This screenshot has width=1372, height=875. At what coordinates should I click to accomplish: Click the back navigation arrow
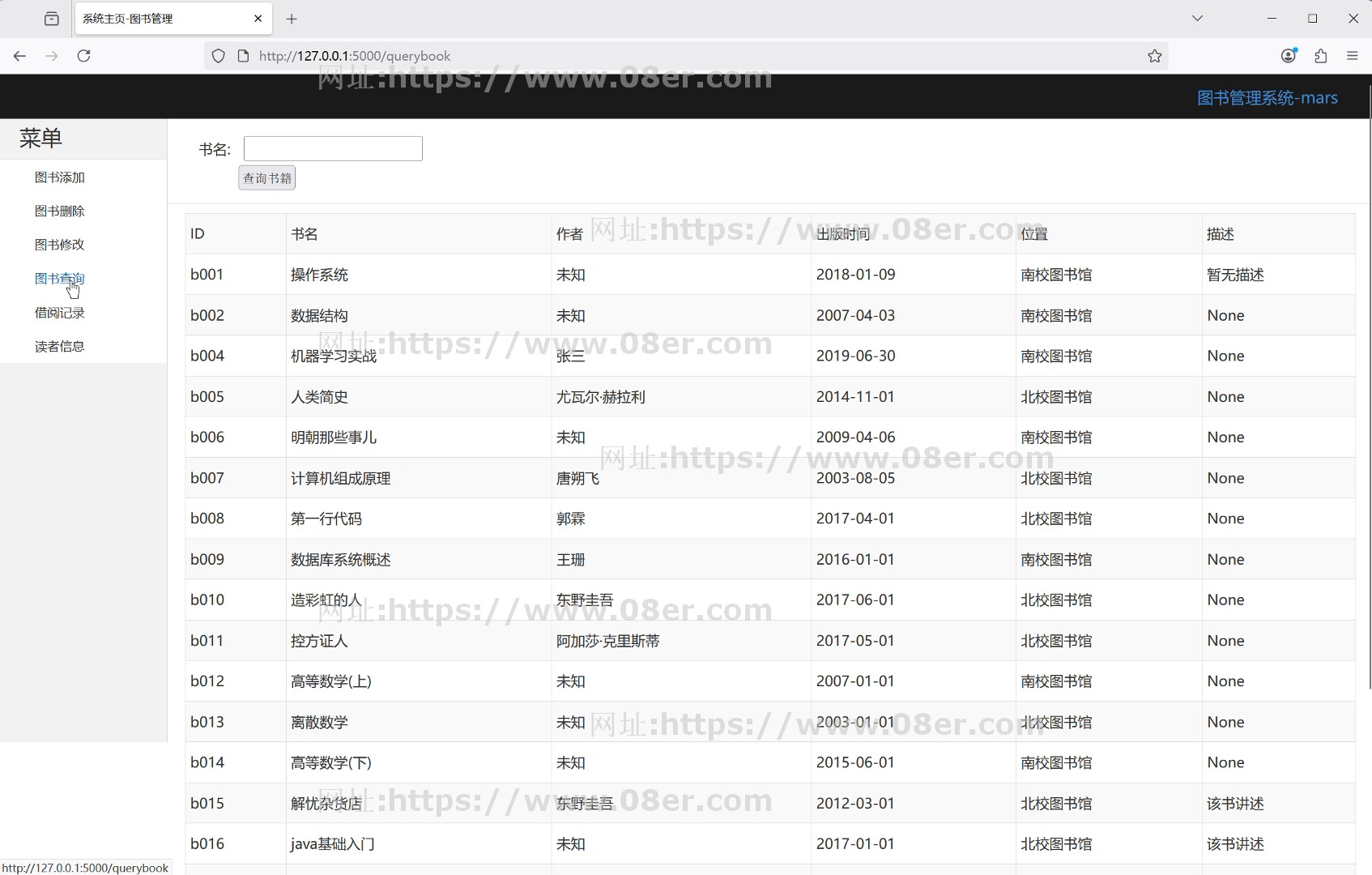click(19, 56)
